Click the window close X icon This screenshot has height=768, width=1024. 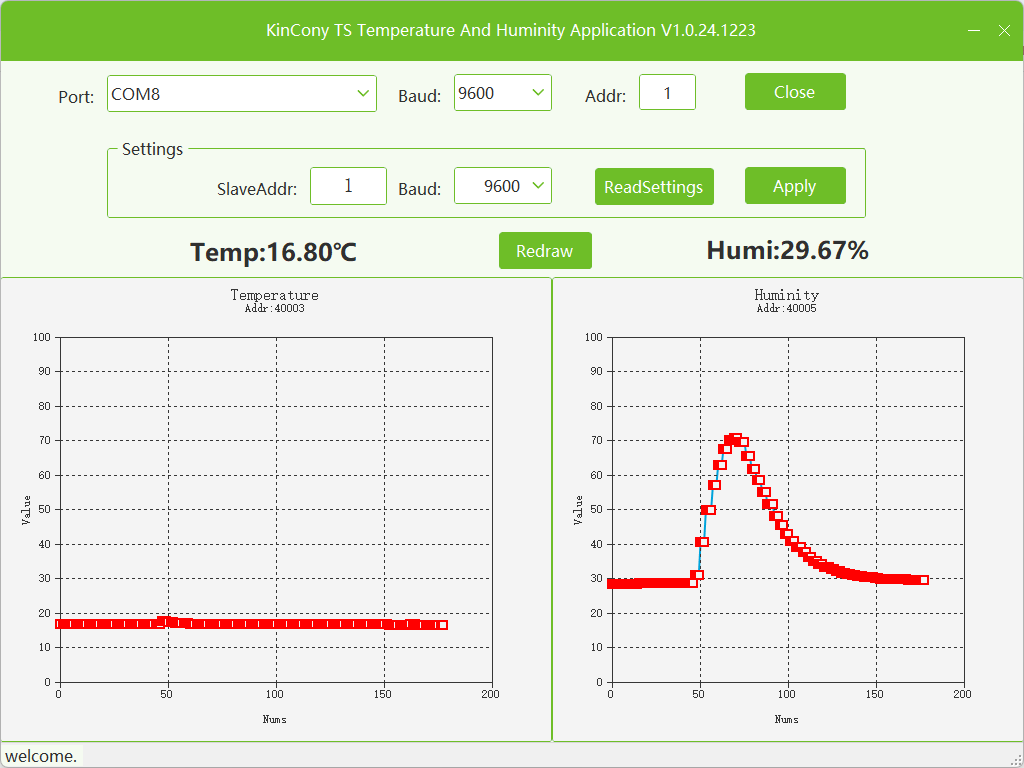(1005, 31)
